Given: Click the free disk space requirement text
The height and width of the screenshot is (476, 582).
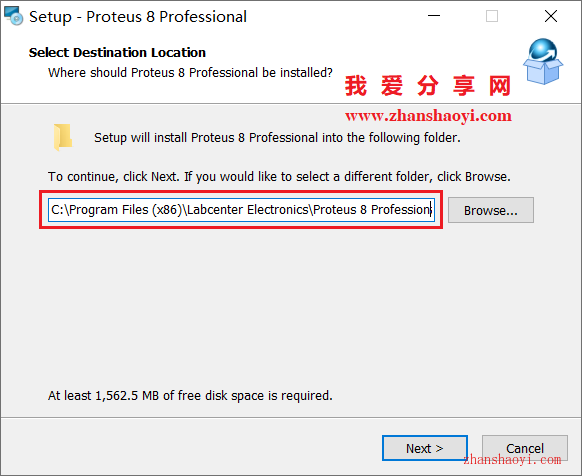Looking at the screenshot, I should click(190, 395).
